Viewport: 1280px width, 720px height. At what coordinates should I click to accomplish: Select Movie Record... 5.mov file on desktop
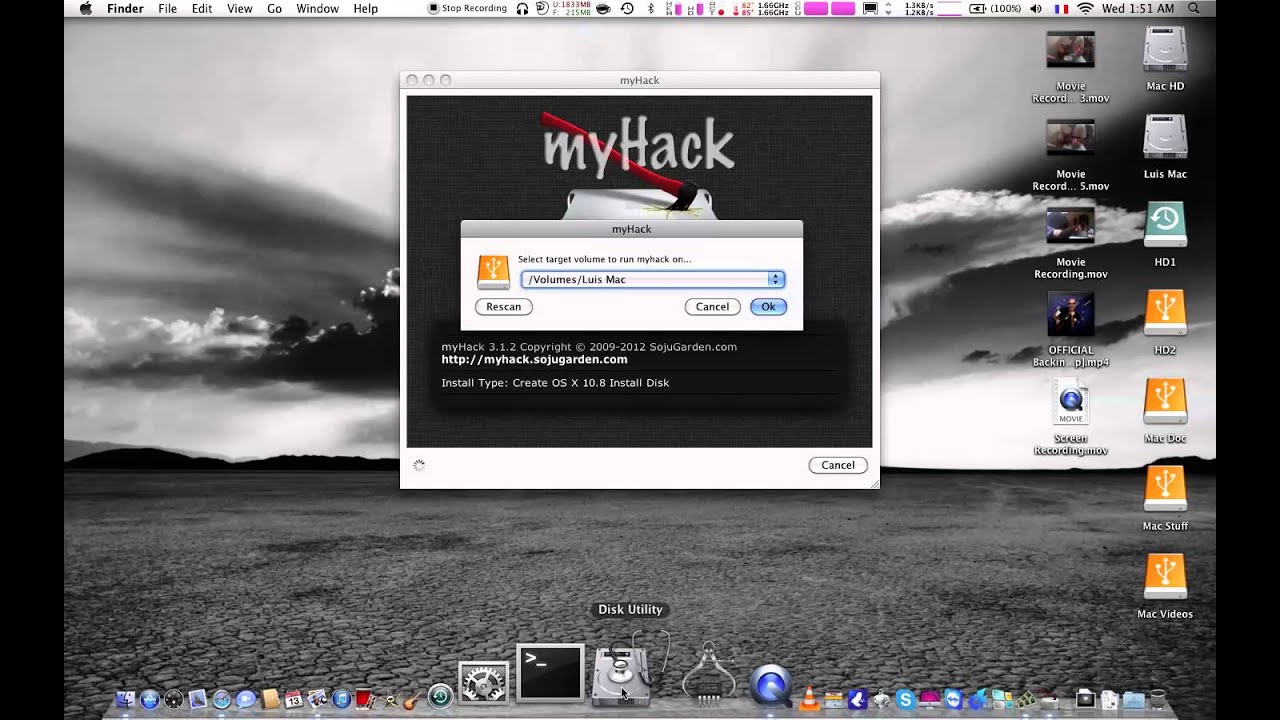point(1070,138)
